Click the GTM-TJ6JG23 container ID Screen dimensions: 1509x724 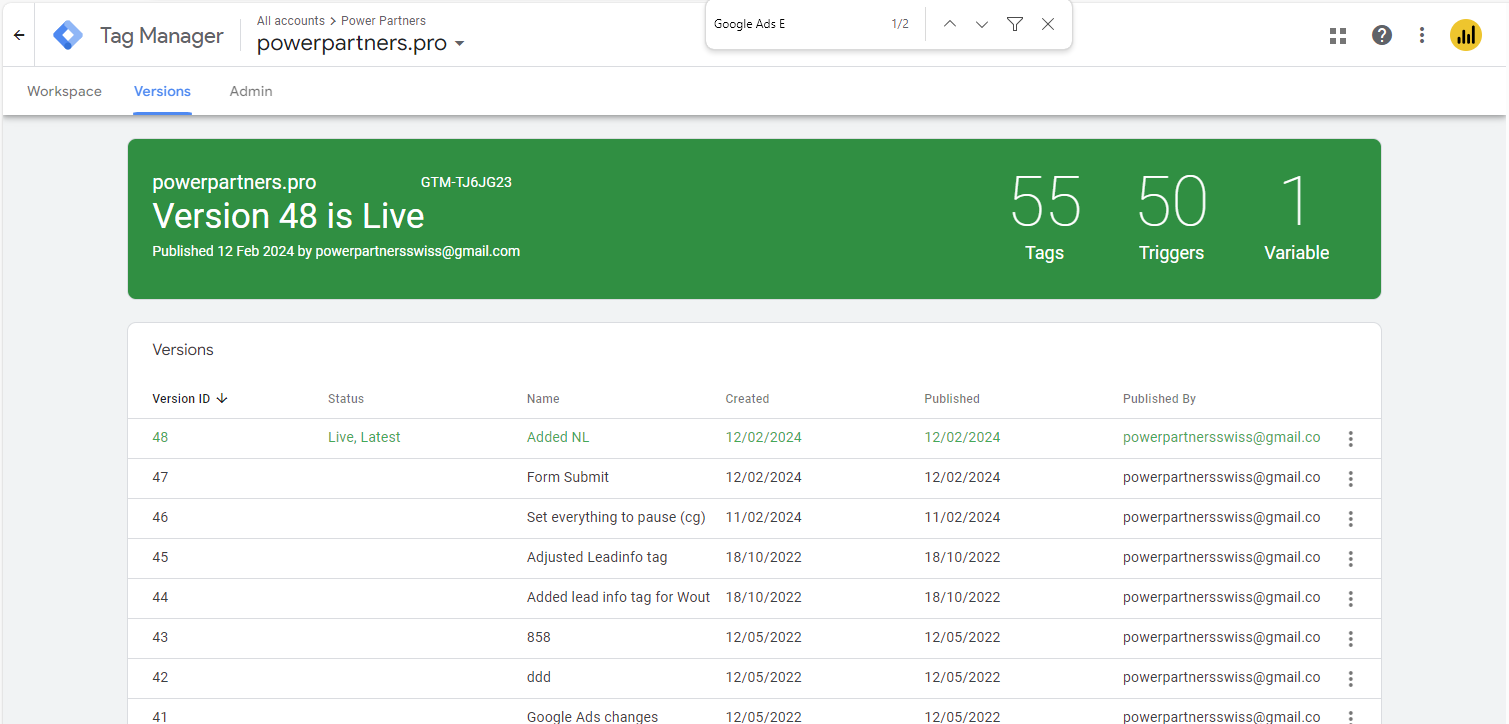tap(466, 182)
